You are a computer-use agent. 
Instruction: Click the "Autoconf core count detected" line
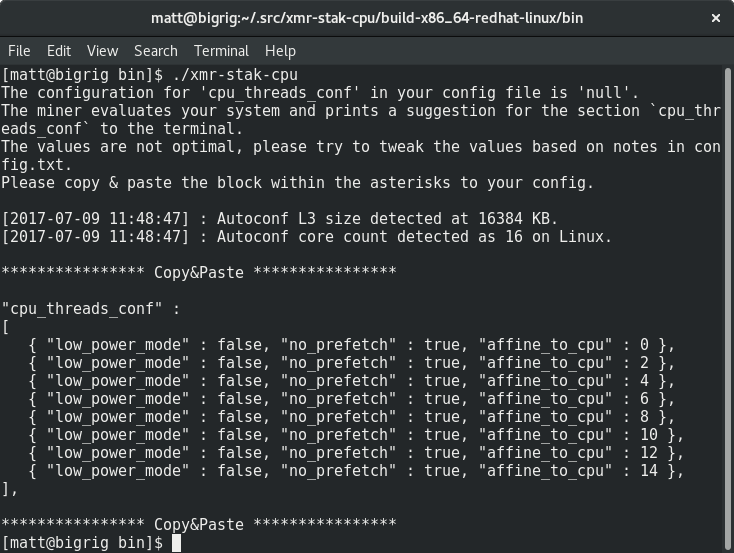click(307, 236)
